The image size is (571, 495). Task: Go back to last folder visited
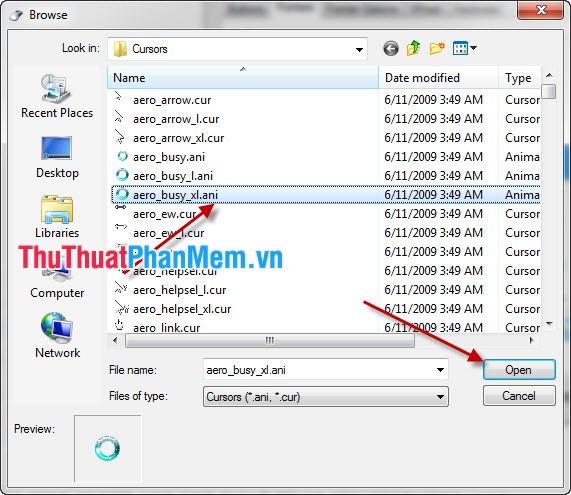391,48
